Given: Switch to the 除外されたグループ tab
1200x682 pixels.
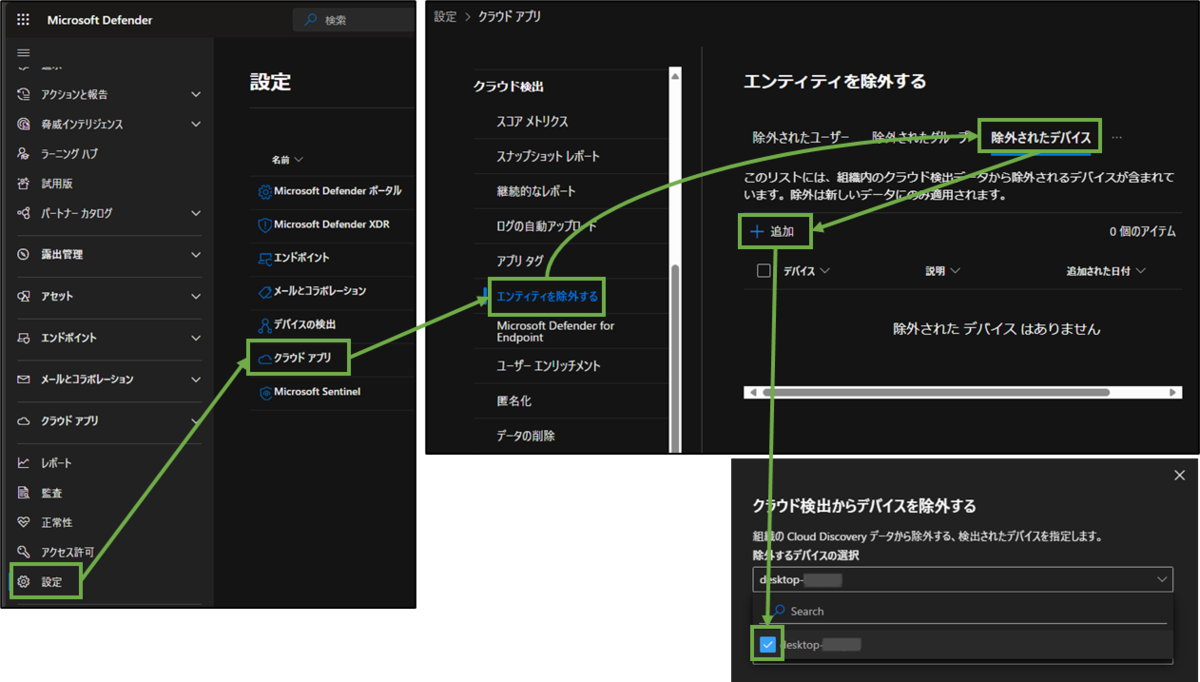Looking at the screenshot, I should pyautogui.click(x=920, y=138).
